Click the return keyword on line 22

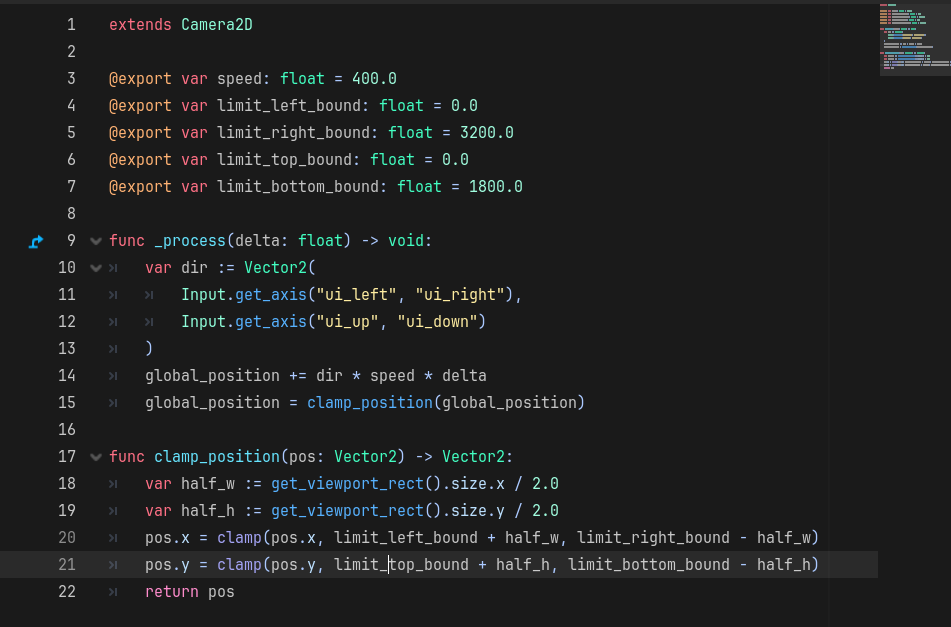click(x=171, y=592)
